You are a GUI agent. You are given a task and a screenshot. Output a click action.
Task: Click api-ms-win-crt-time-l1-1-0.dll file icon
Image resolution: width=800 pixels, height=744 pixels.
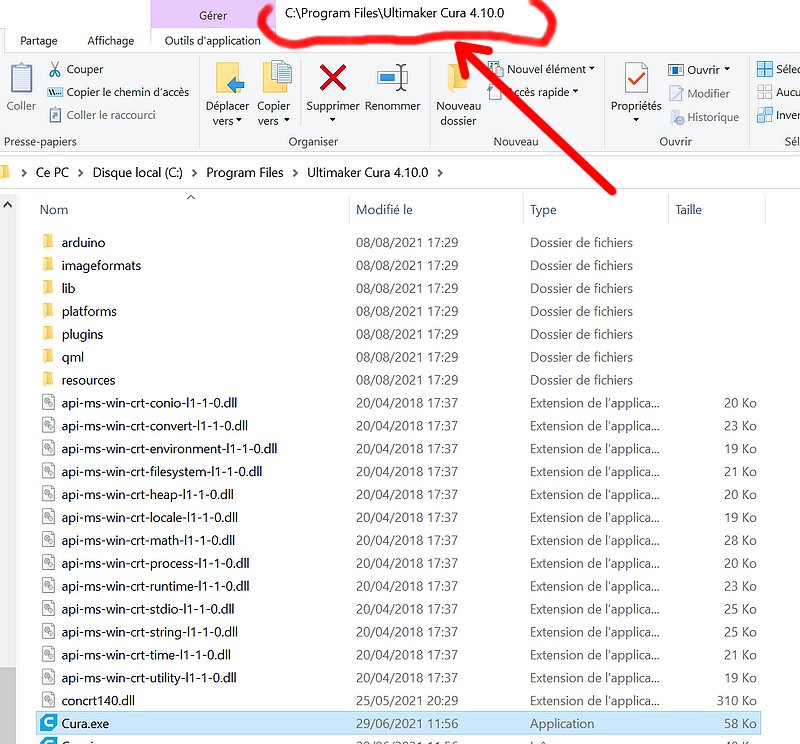(48, 654)
